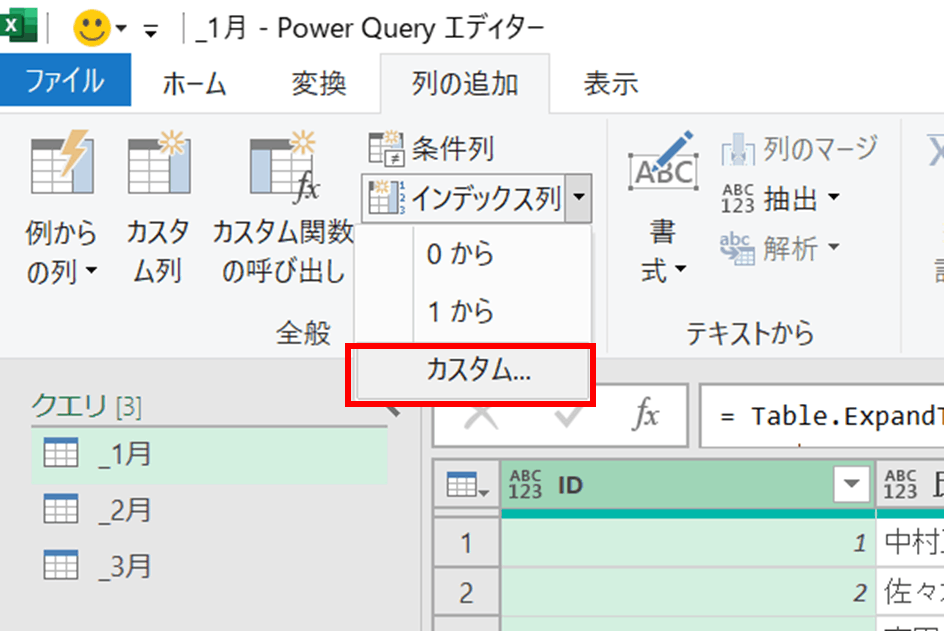Select the _1月 query

click(210, 454)
